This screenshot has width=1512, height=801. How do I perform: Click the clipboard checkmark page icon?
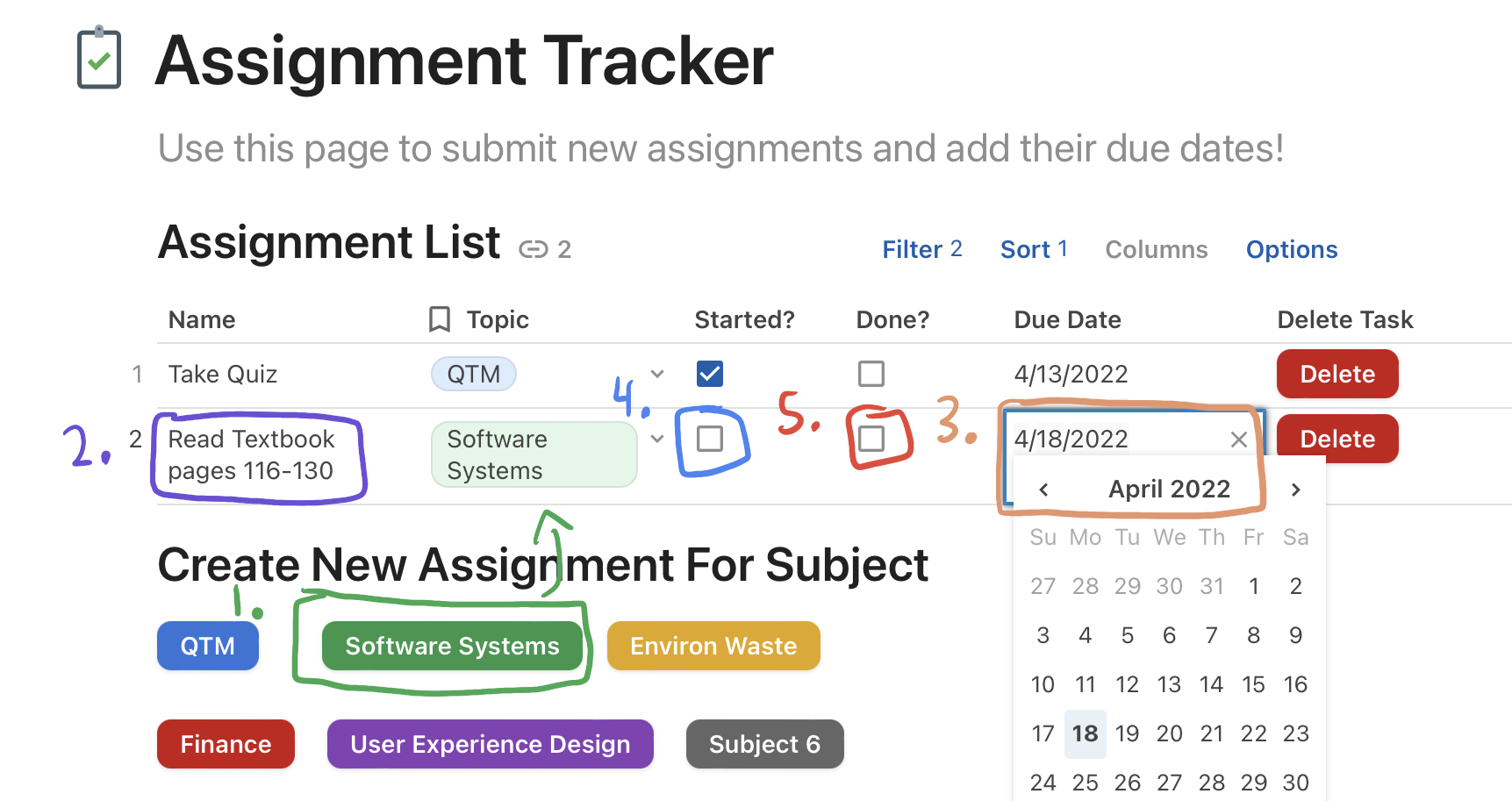99,58
